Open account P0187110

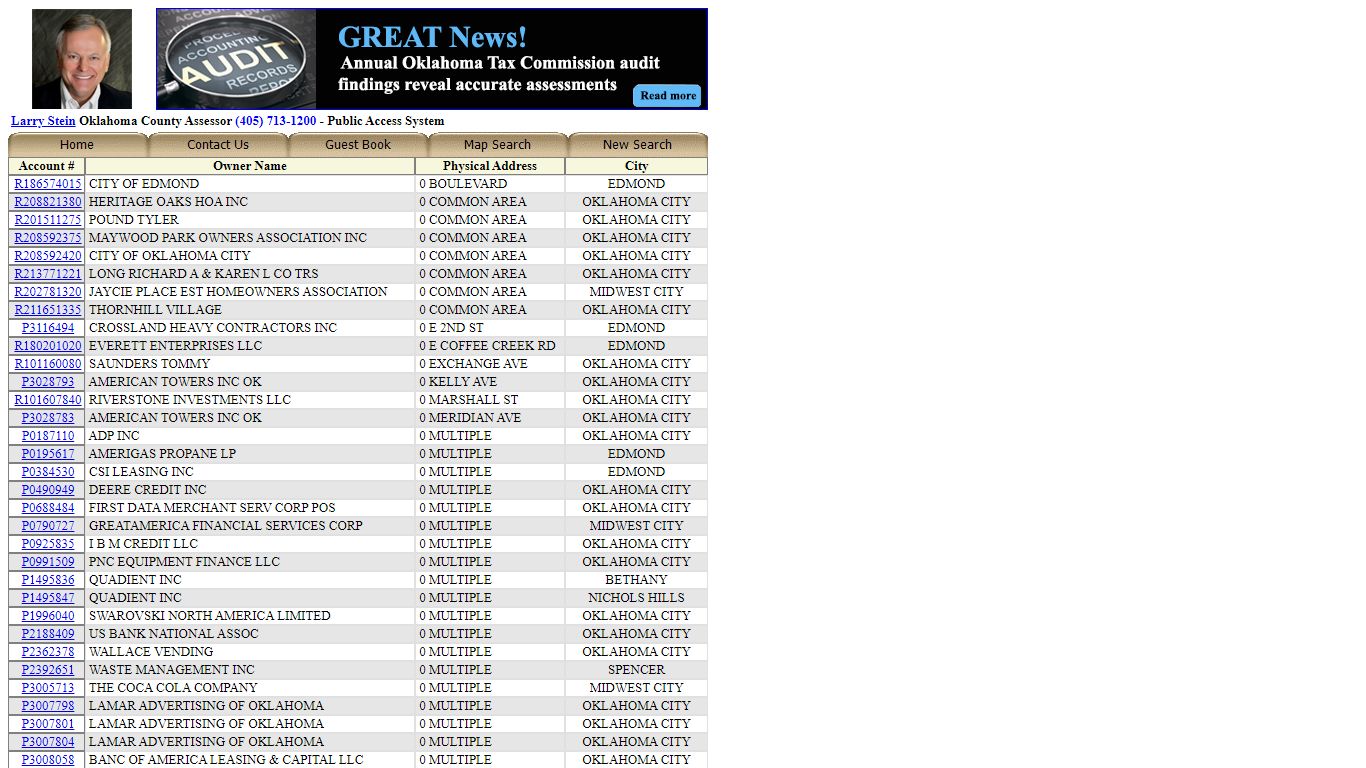(48, 436)
